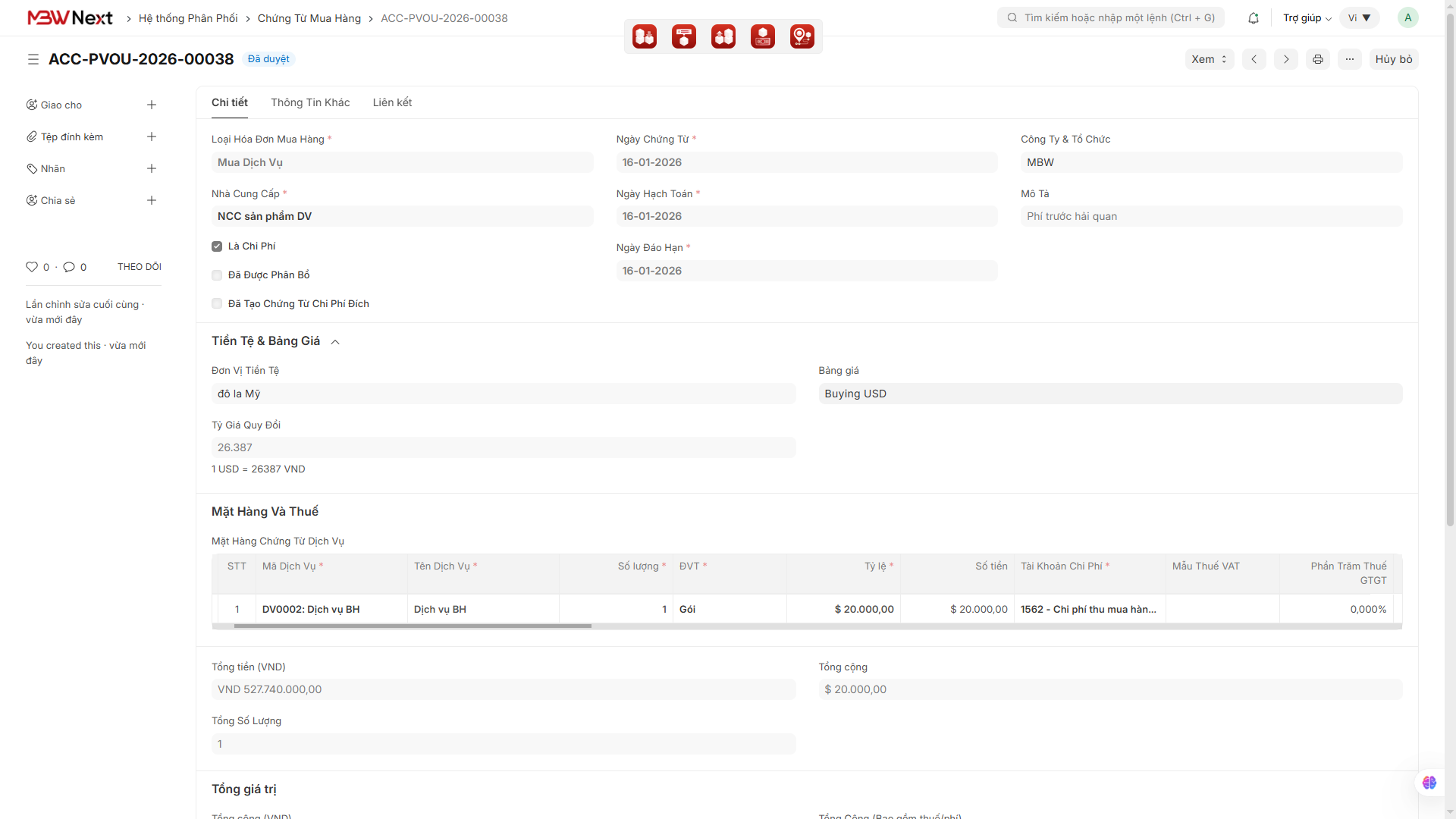Screen dimensions: 1456x819
Task: Click the print icon button
Action: coord(1318,59)
